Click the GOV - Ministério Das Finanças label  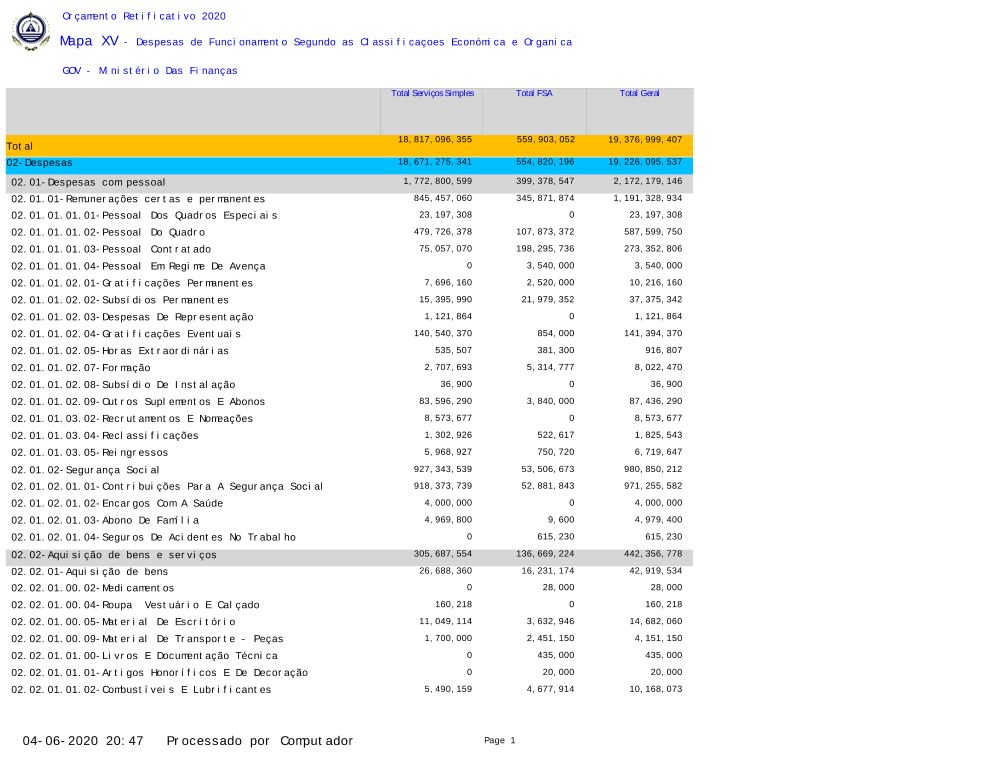149,71
